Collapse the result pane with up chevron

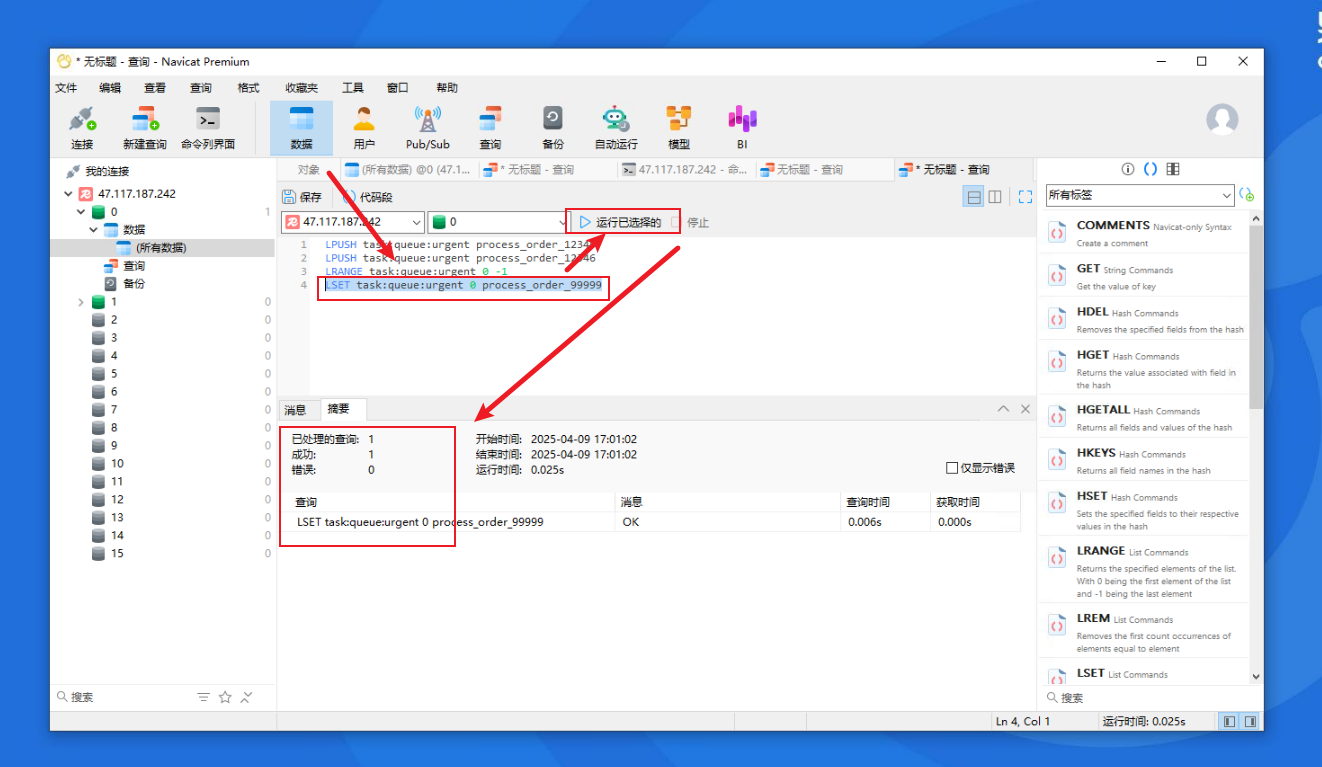point(1003,409)
